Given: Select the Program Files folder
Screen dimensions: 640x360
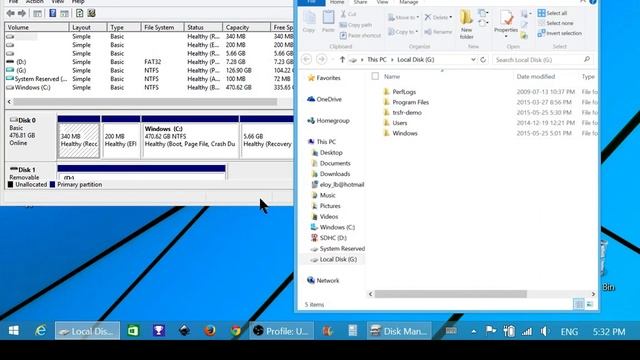Looking at the screenshot, I should click(x=411, y=102).
